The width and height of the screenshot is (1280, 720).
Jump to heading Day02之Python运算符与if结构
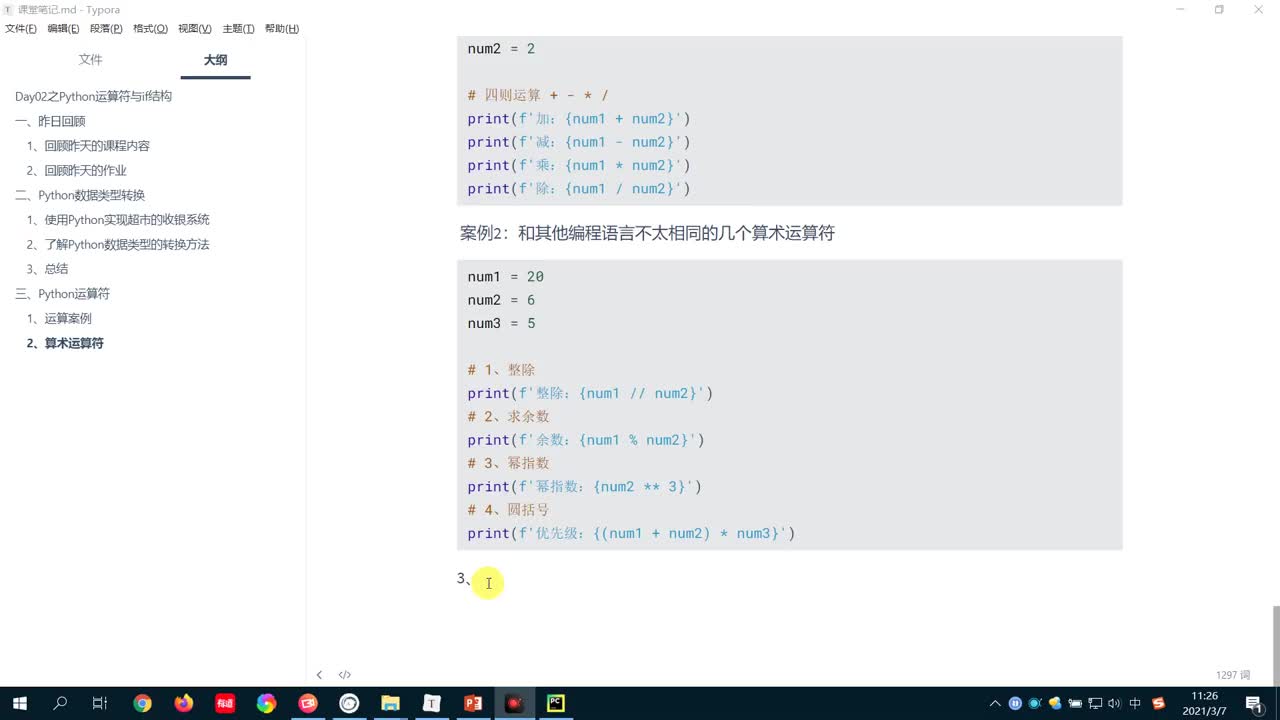[94, 96]
